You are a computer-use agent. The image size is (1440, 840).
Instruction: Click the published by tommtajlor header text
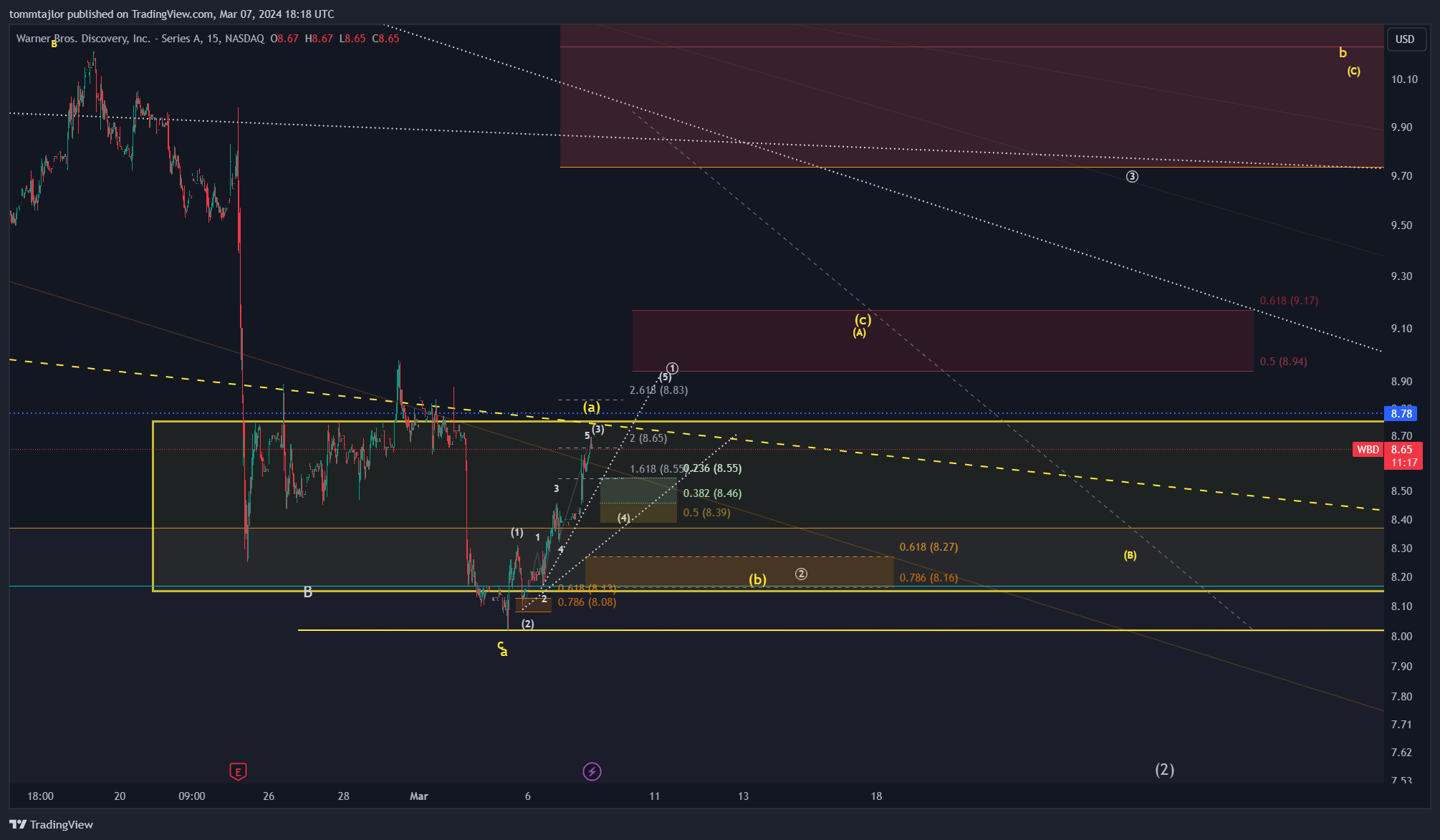click(x=171, y=14)
